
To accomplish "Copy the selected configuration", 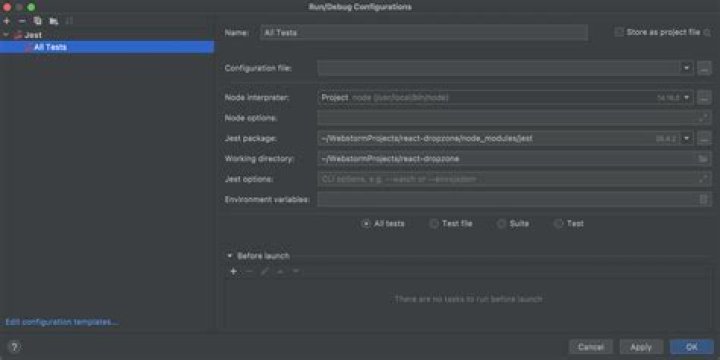I will click(38, 21).
